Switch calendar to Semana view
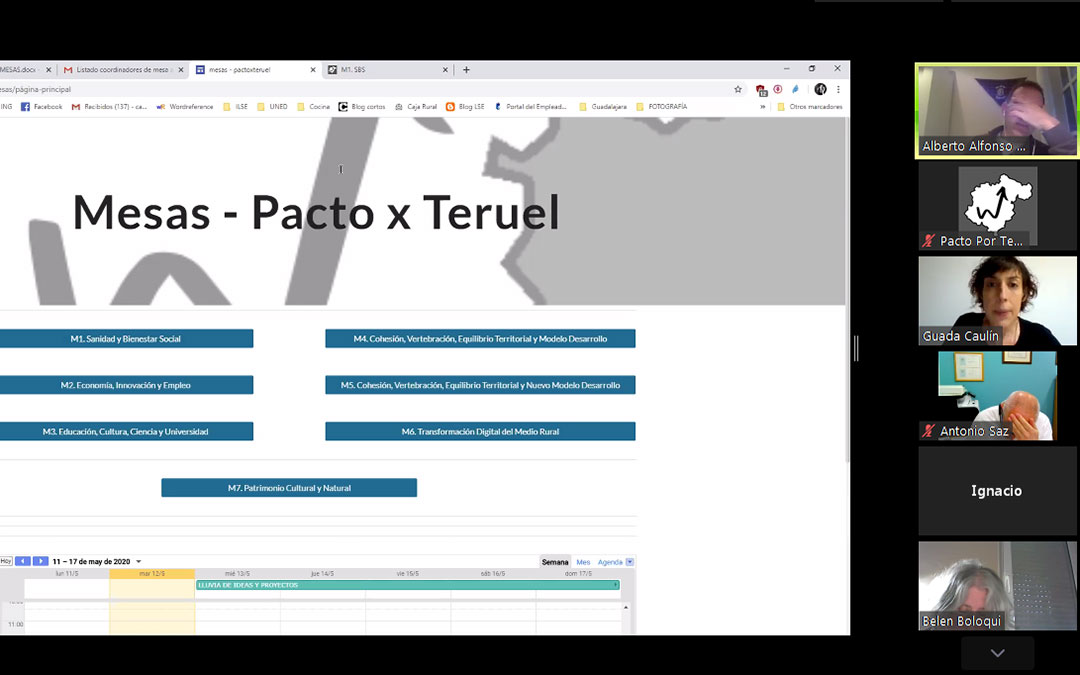The image size is (1080, 675). 555,562
